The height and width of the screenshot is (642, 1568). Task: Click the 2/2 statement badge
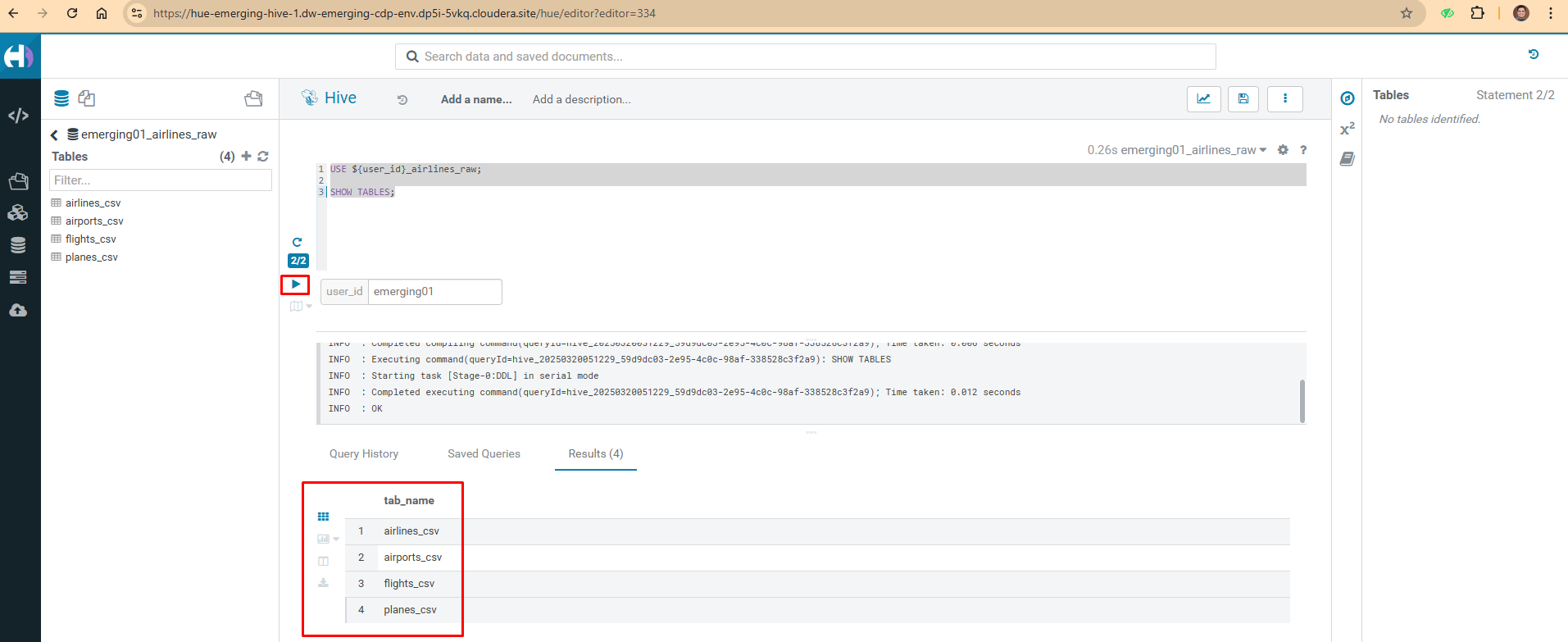[298, 261]
